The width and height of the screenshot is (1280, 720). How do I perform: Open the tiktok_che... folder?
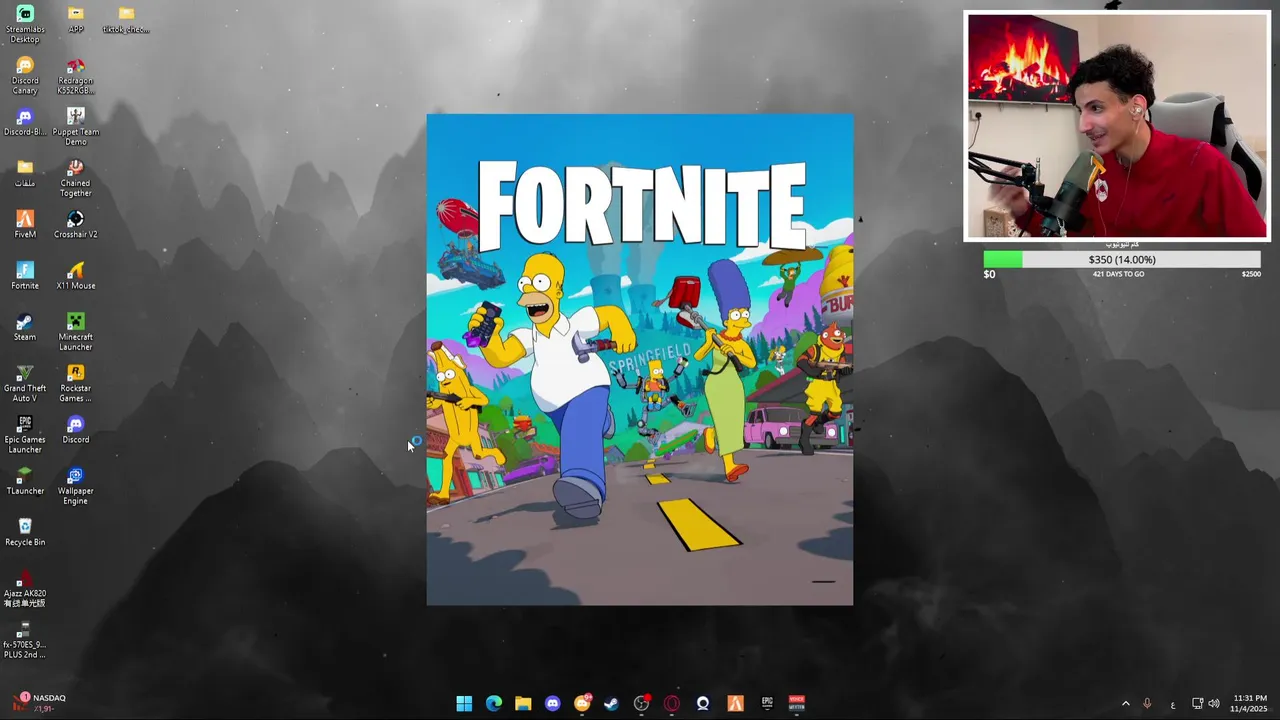coord(126,19)
